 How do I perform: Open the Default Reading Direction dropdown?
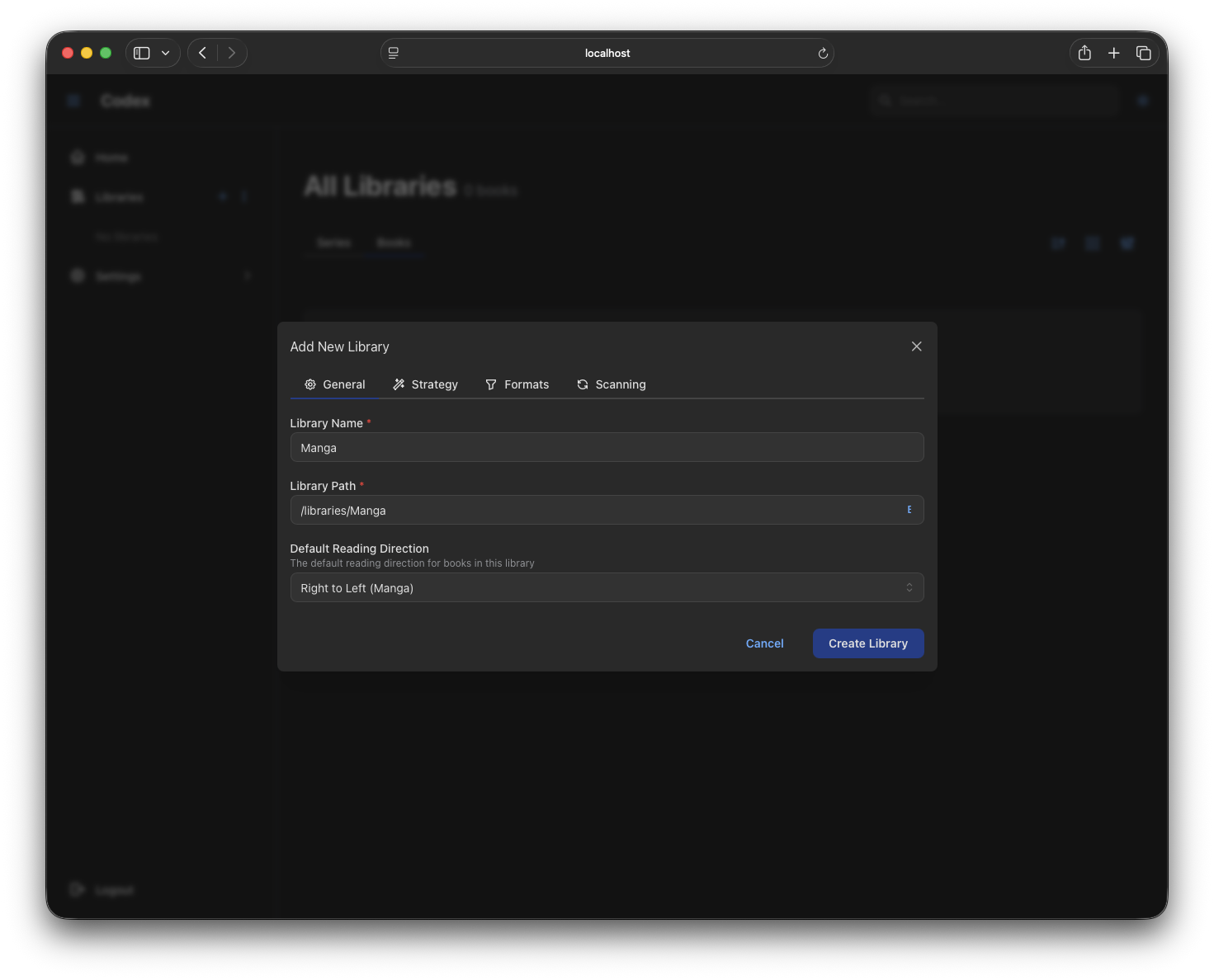607,587
